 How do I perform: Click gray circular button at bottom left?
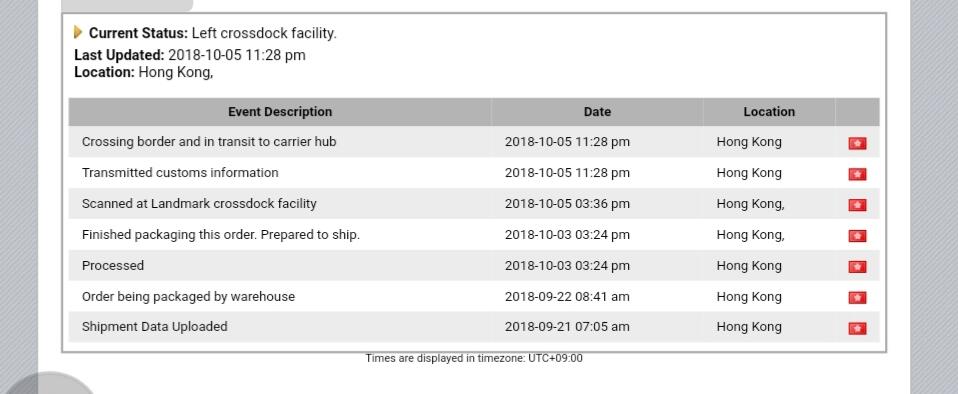click(50, 383)
